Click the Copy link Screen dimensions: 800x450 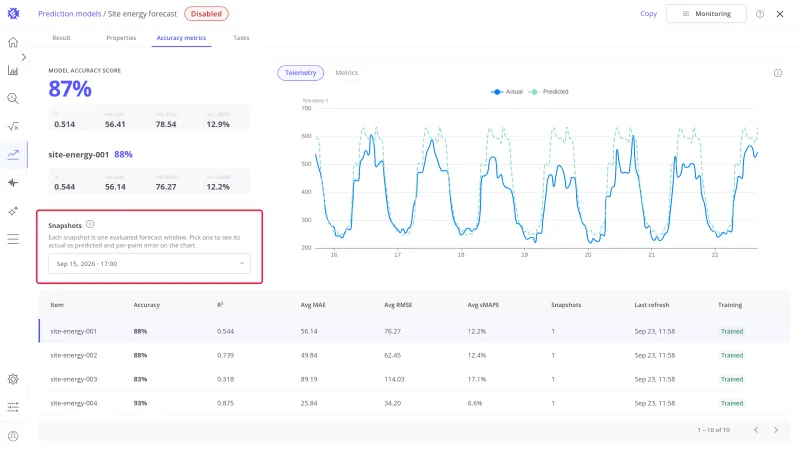(648, 14)
